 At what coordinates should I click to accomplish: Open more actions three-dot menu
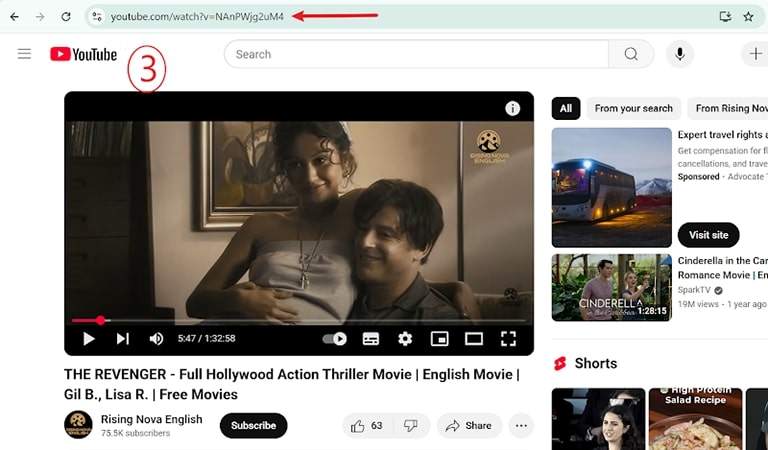pyautogui.click(x=521, y=426)
